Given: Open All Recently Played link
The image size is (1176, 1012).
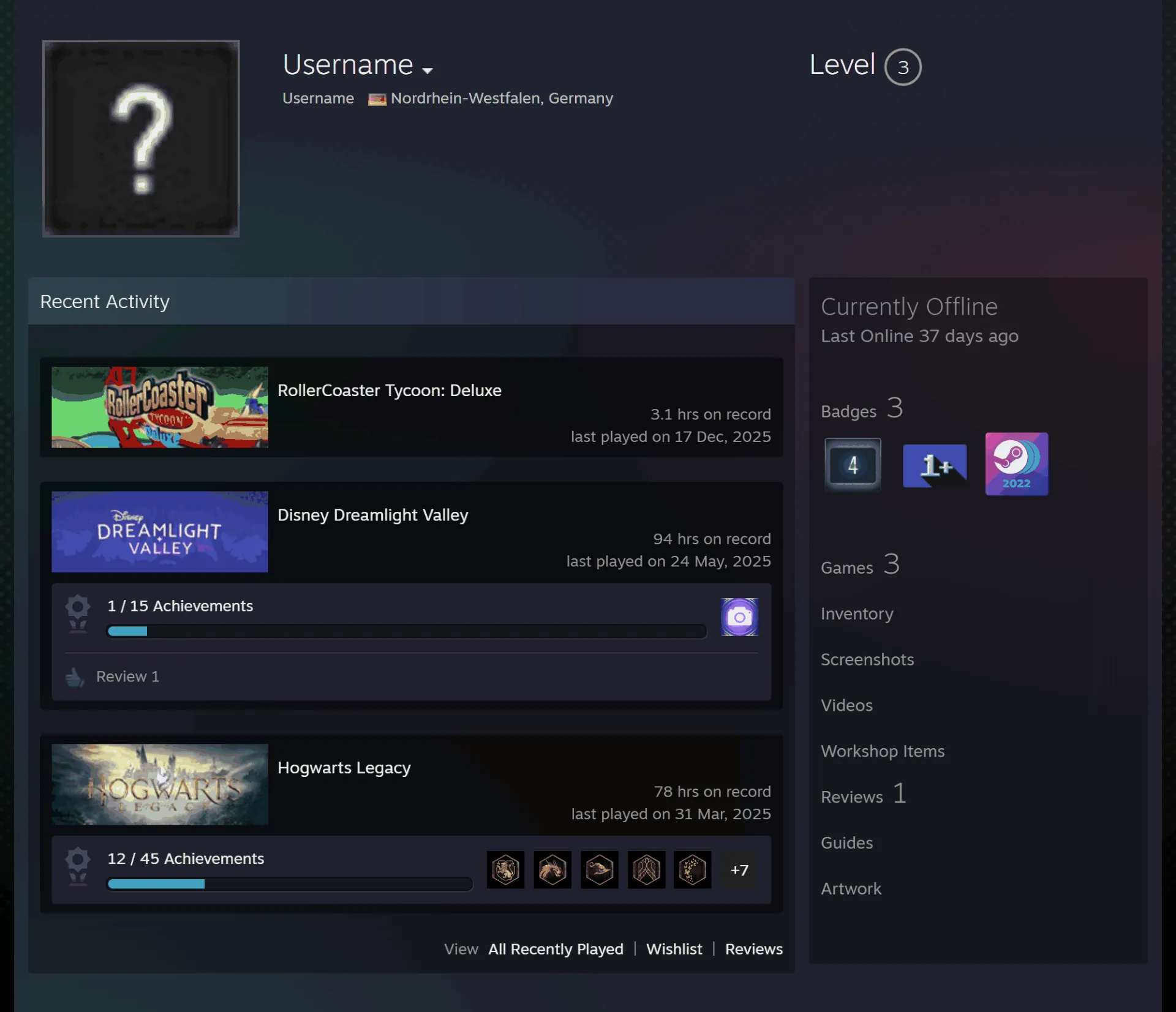Looking at the screenshot, I should [x=556, y=949].
